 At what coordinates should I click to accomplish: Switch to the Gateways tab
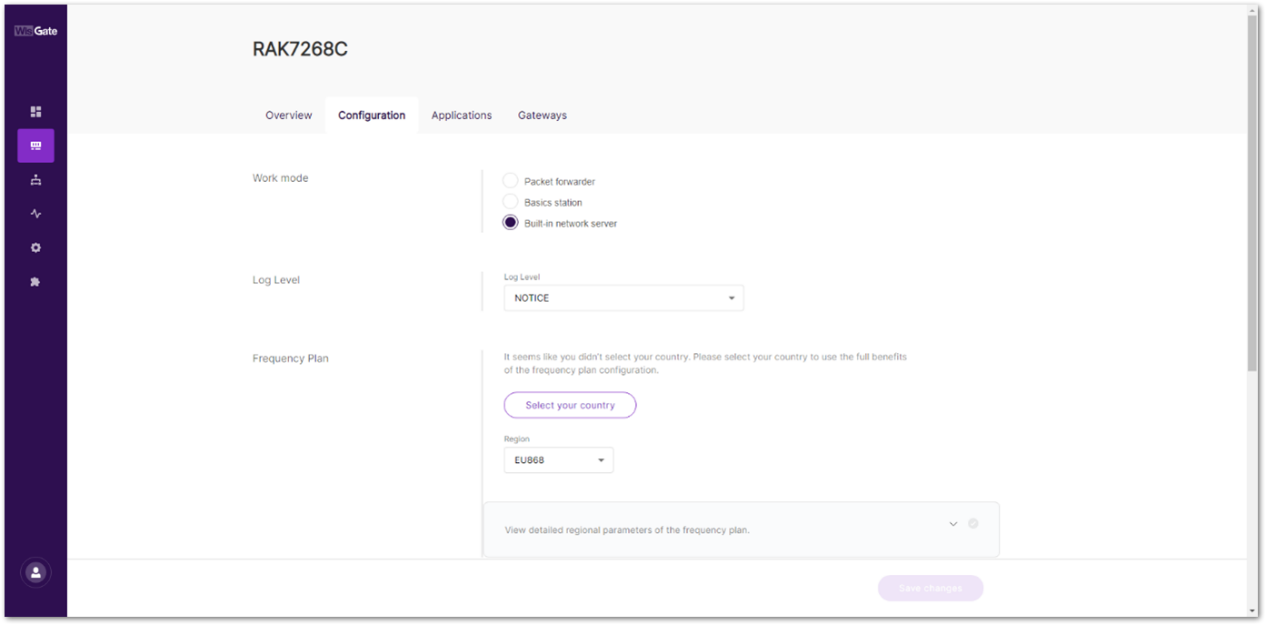point(542,115)
